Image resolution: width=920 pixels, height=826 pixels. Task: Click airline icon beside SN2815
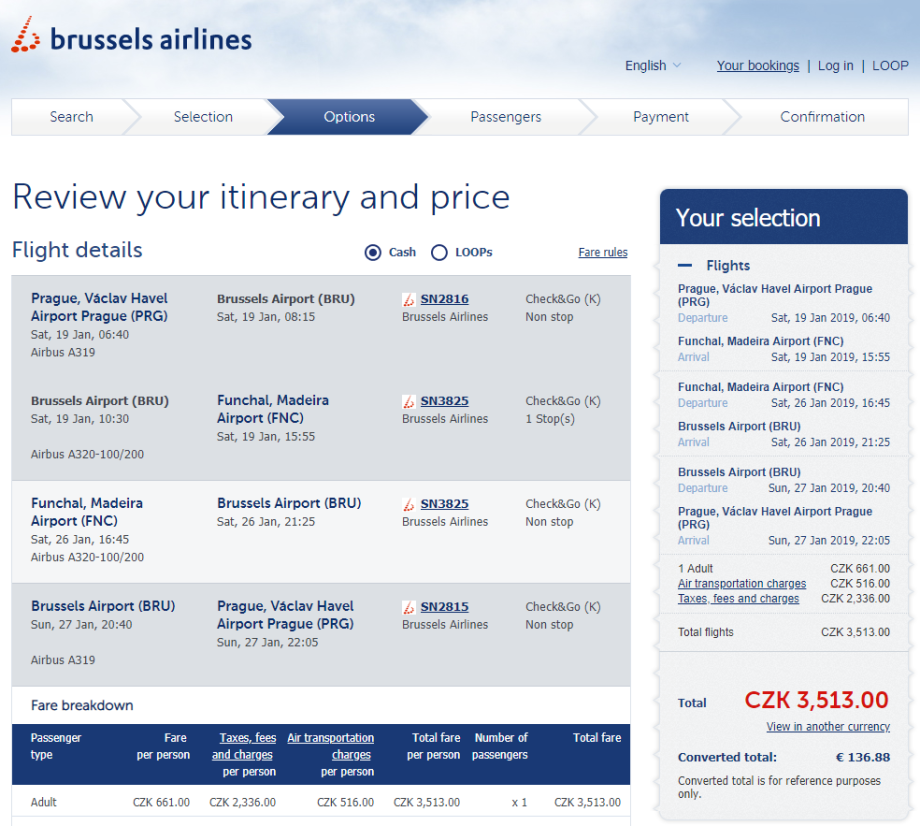tap(409, 607)
